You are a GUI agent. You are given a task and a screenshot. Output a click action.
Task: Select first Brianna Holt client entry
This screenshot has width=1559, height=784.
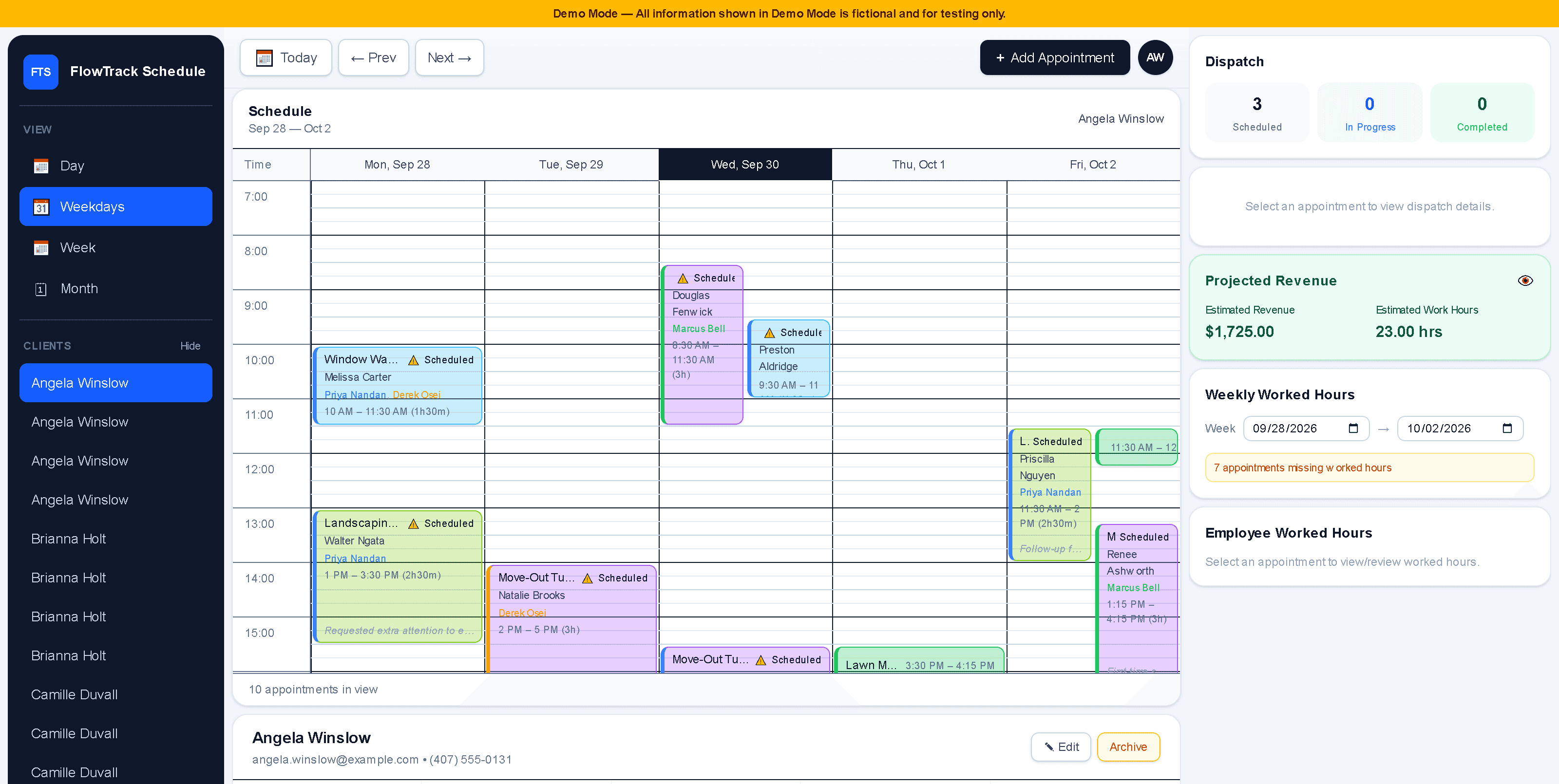pos(115,539)
